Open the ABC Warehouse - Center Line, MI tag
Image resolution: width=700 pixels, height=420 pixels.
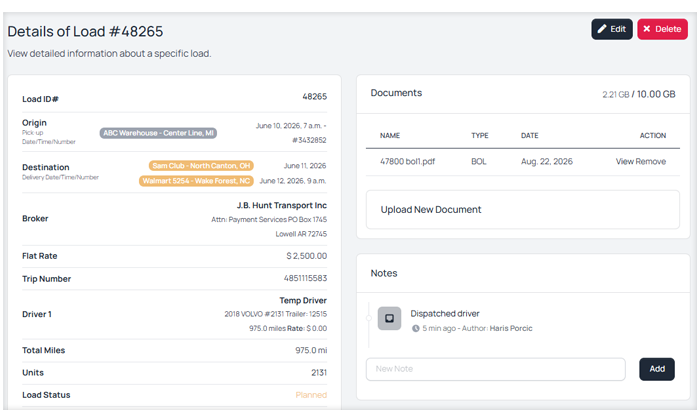pos(158,133)
